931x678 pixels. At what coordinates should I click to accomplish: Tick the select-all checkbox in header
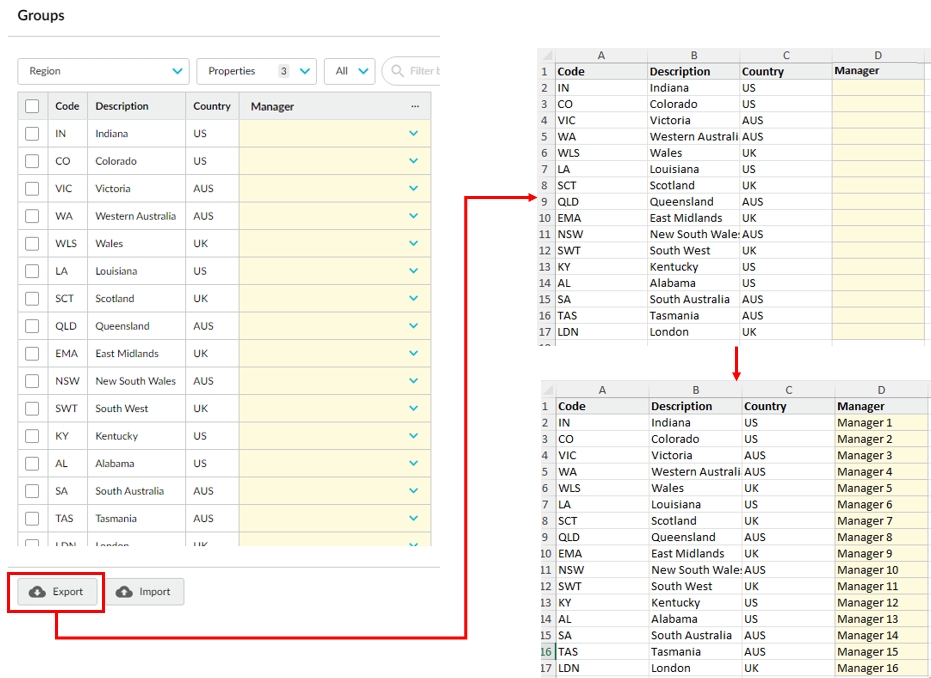coord(32,106)
